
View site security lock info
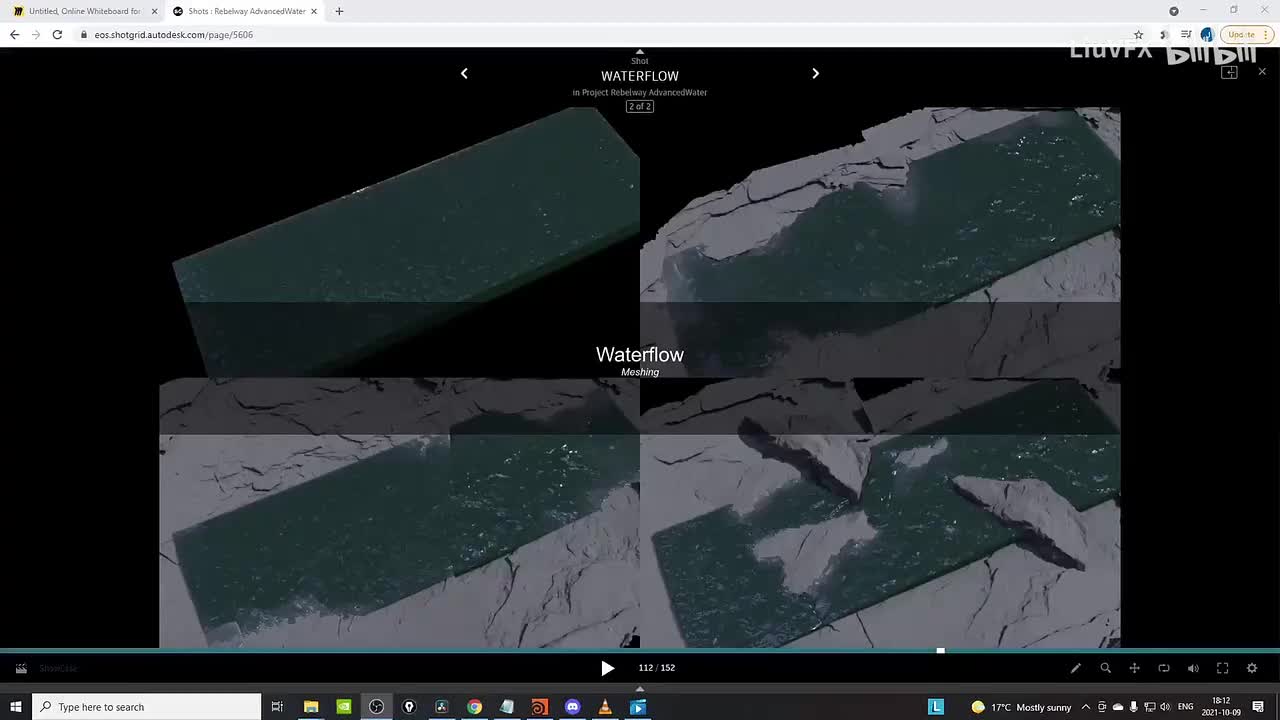pos(84,35)
